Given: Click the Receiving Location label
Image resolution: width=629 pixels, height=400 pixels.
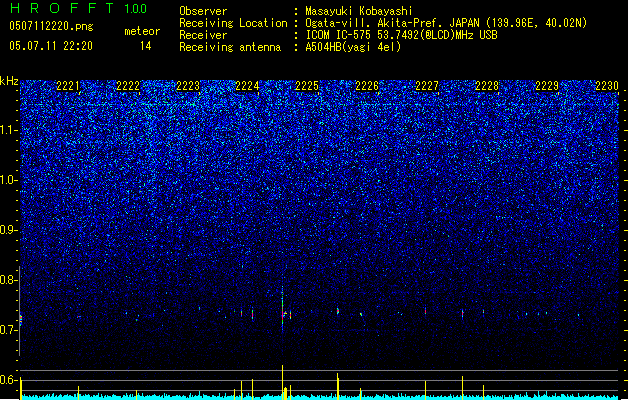Looking at the screenshot, I should [233, 23].
